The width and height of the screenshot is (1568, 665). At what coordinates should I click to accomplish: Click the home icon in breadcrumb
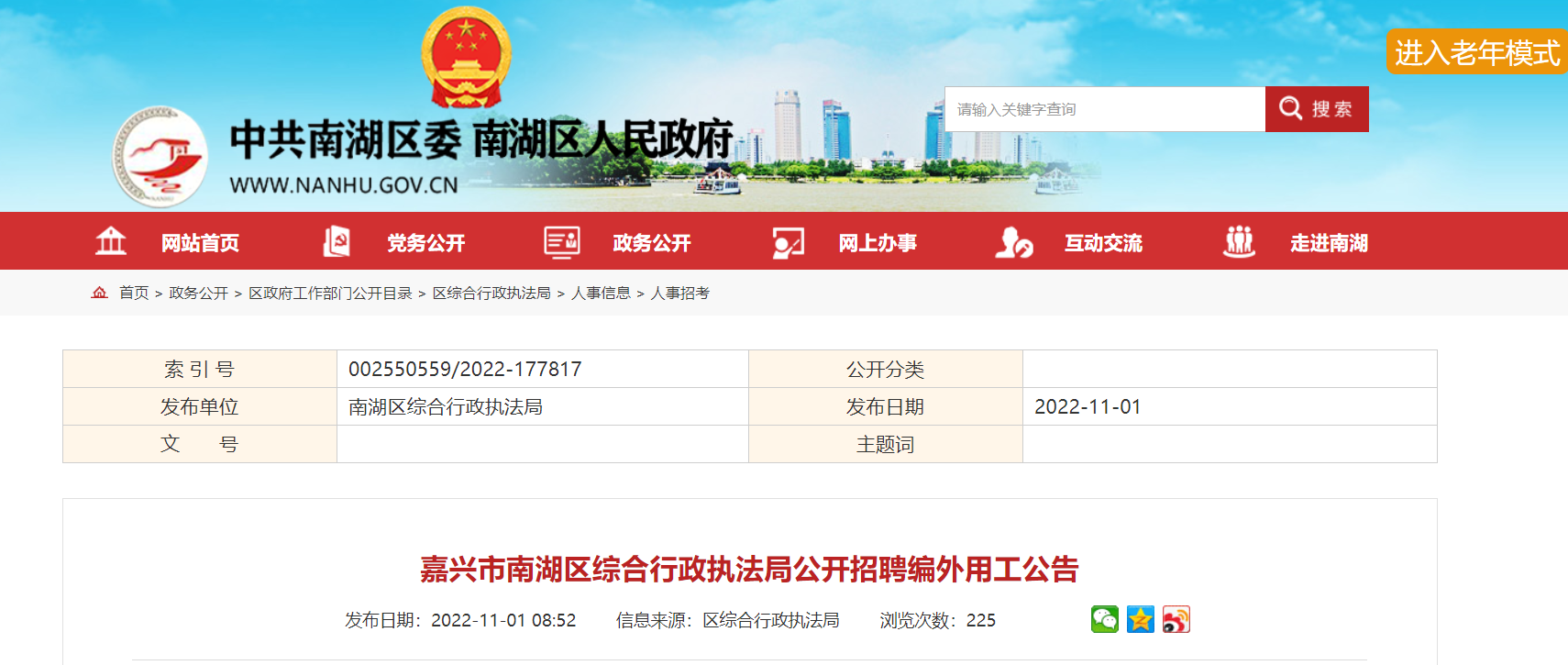(99, 293)
